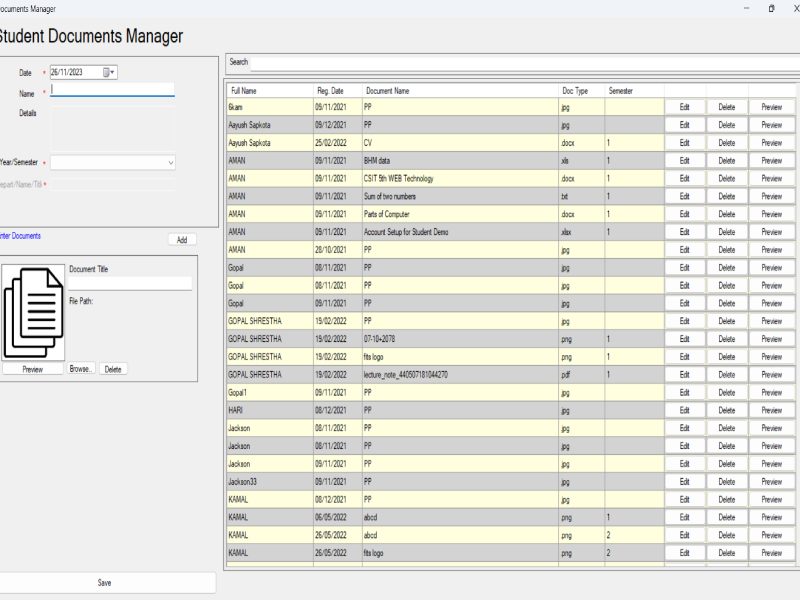Click Preview under the document thumbnail
Screen dimensions: 800x600
33,369
